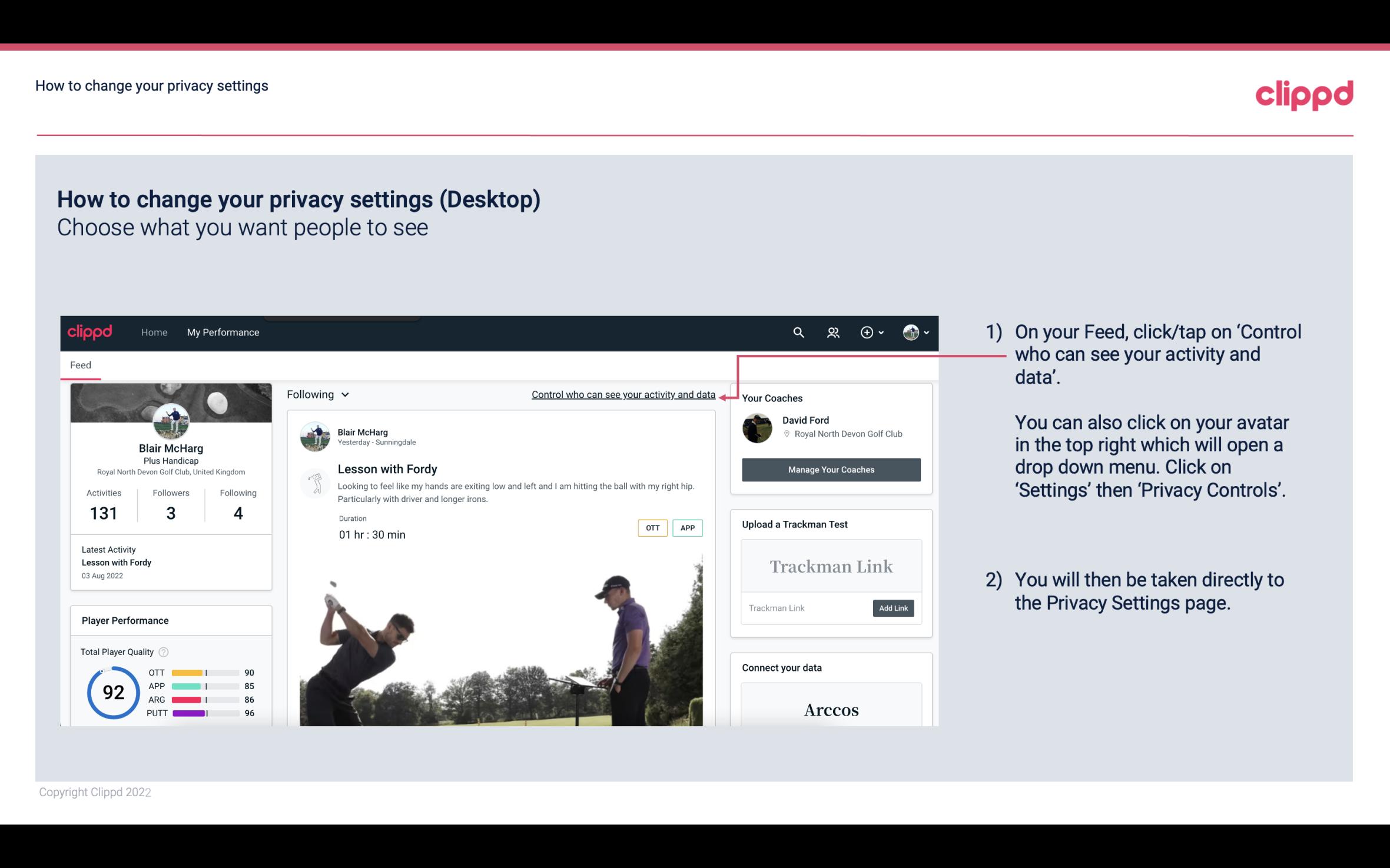Select My Performance nav tab
The image size is (1390, 868).
click(223, 331)
